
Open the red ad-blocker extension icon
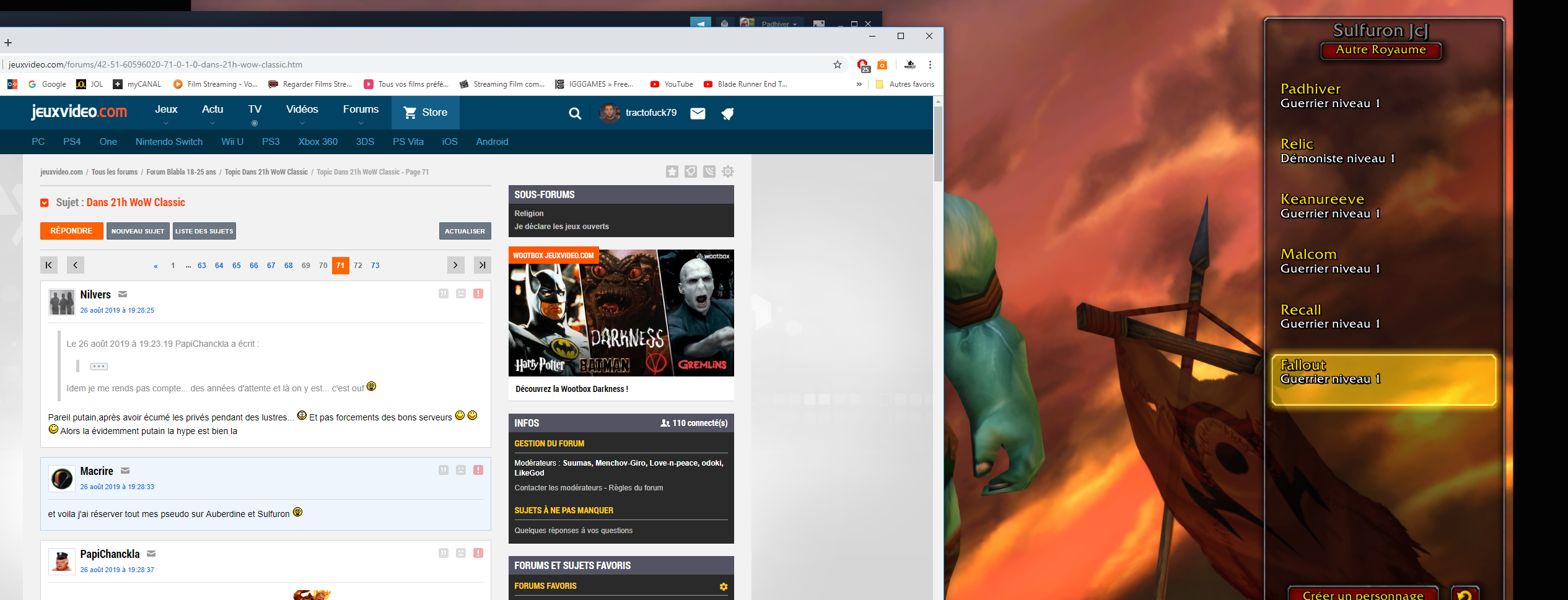863,64
